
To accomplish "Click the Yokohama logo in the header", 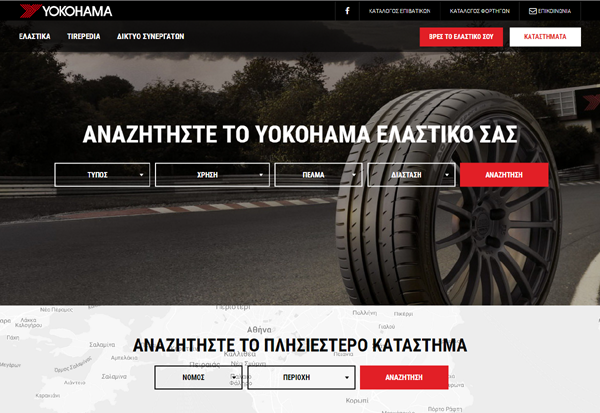I will 66,11.
